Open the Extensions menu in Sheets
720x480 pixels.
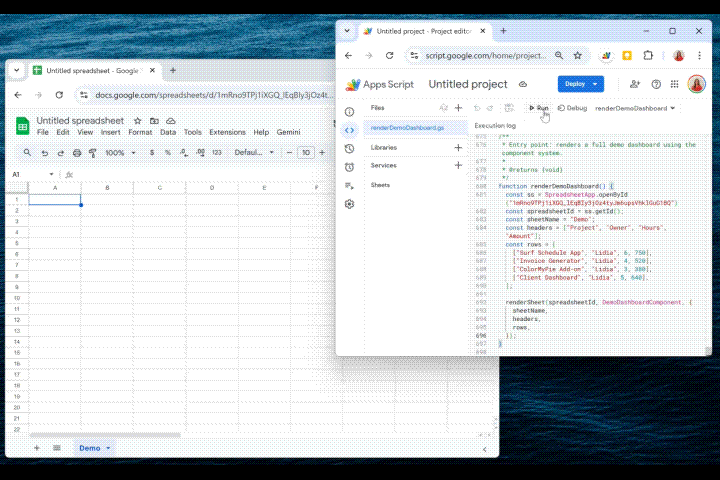click(x=227, y=132)
